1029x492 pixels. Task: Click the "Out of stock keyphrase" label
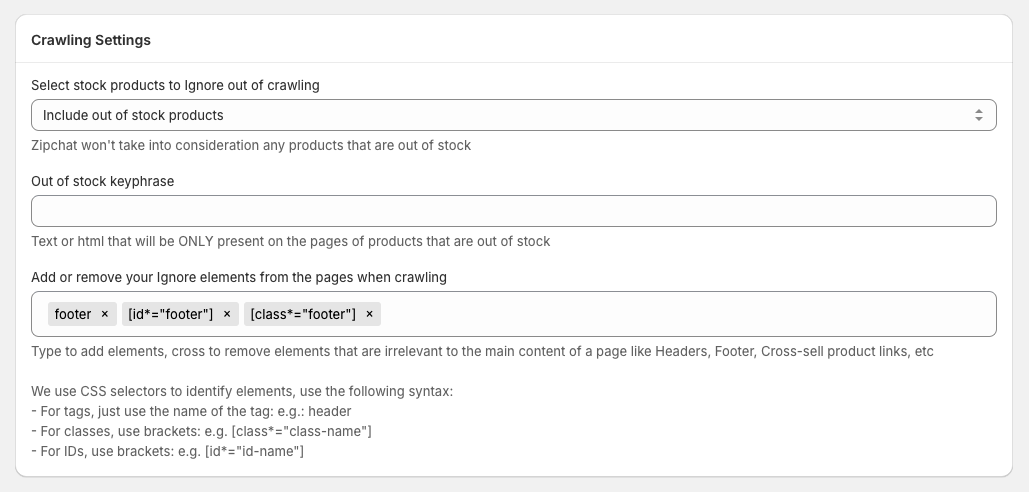[103, 181]
